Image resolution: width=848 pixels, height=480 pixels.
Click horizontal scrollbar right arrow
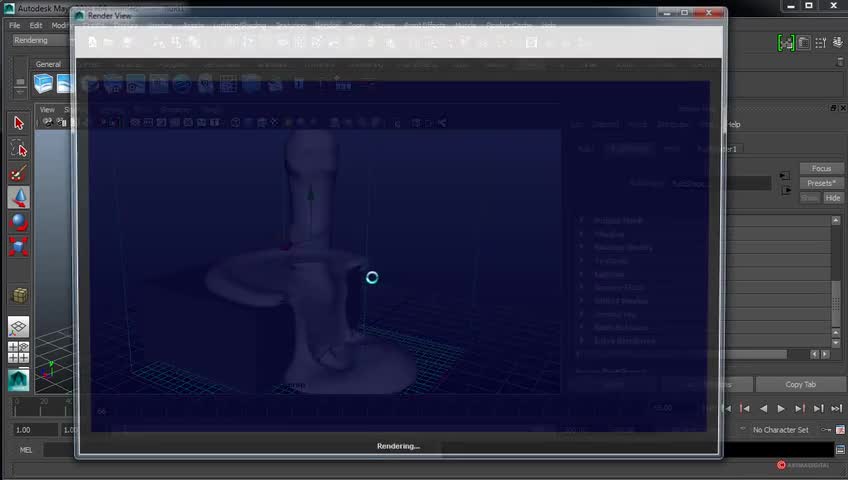(x=825, y=354)
